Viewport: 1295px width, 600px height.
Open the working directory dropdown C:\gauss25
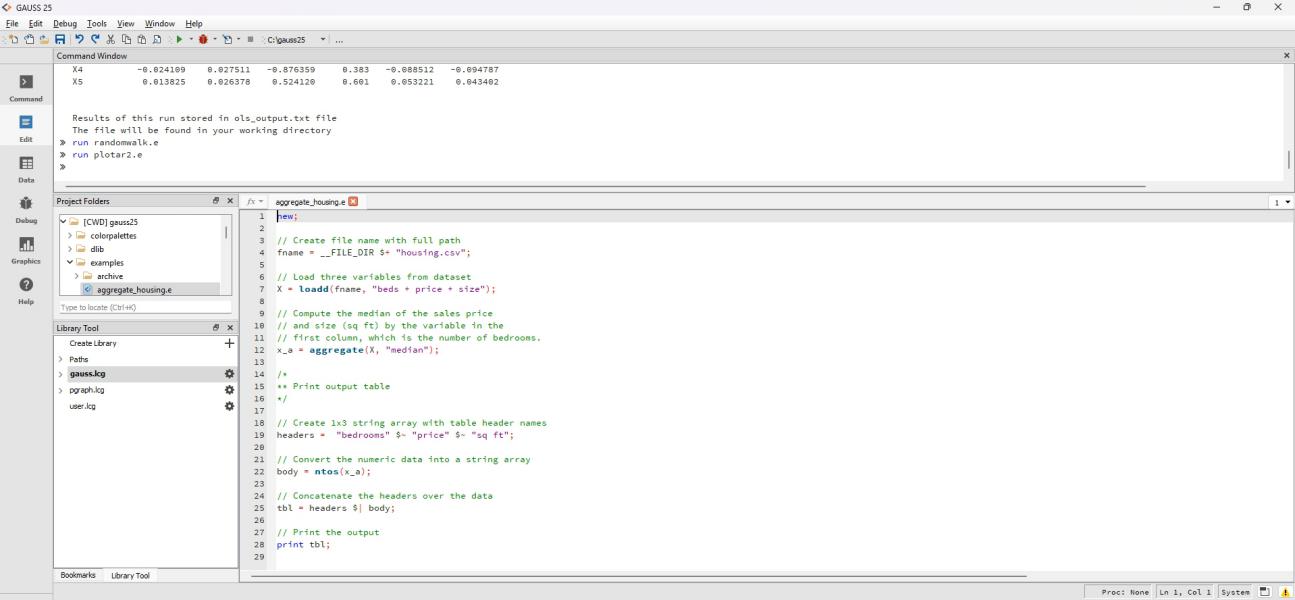322,39
